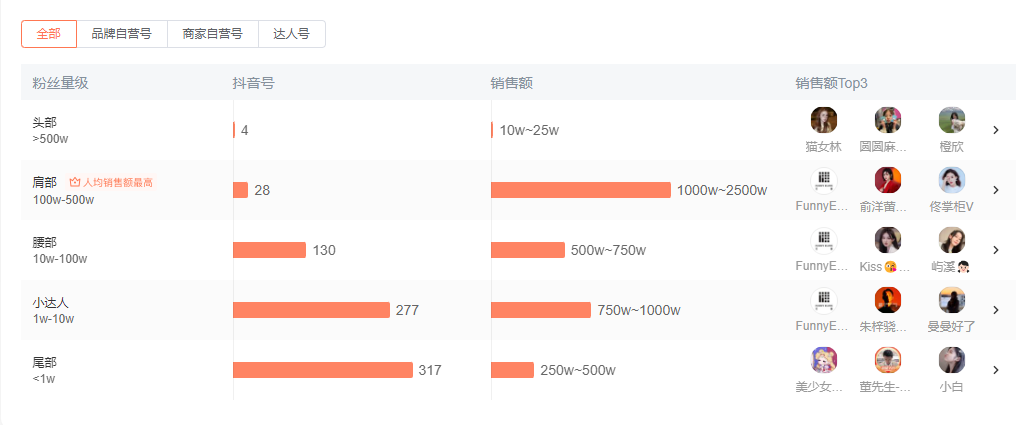This screenshot has height=425, width=1026.
Task: Open 橙欣 profile avatar
Action: click(952, 120)
